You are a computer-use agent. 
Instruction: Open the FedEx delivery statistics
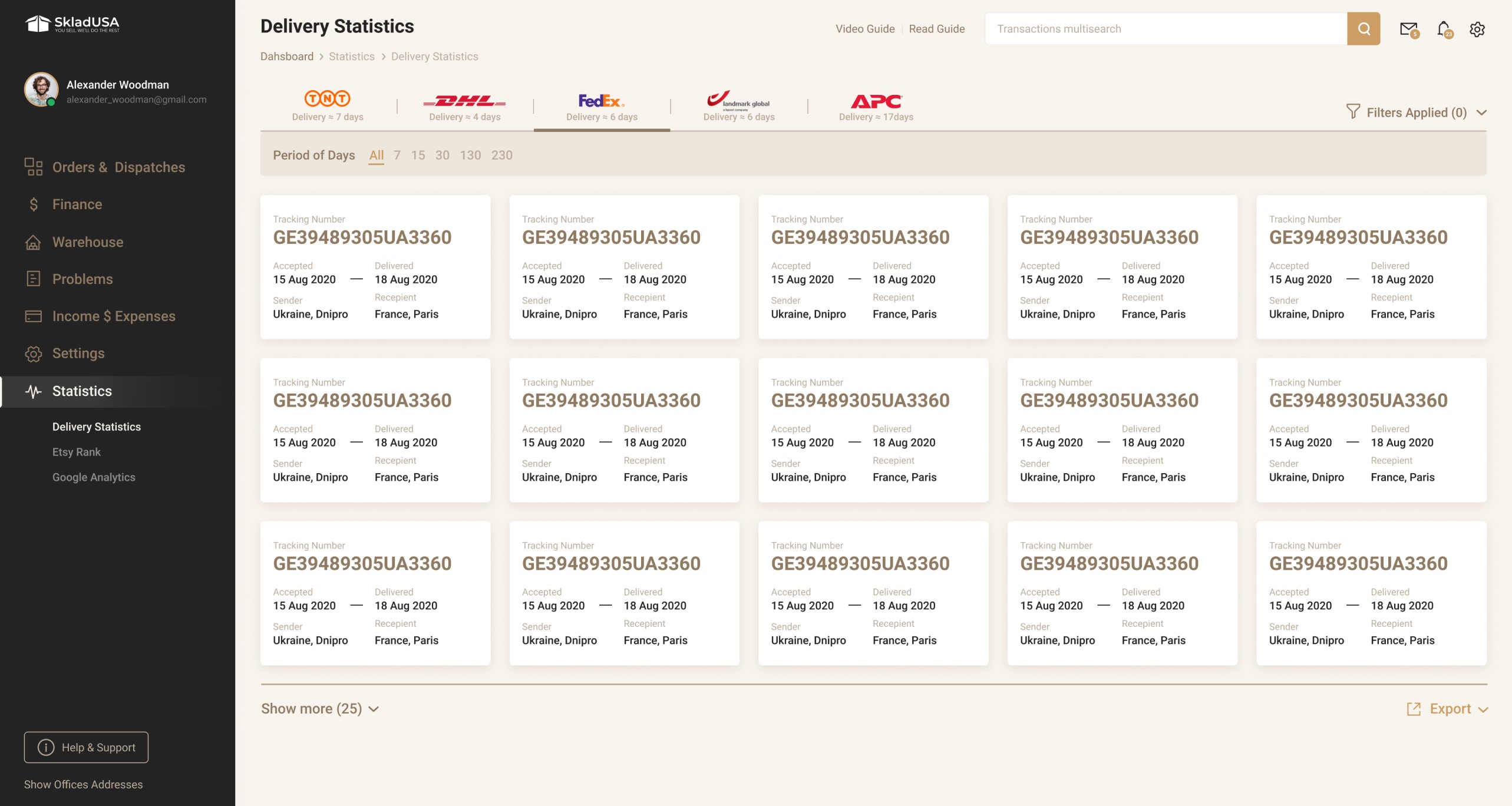pyautogui.click(x=601, y=102)
